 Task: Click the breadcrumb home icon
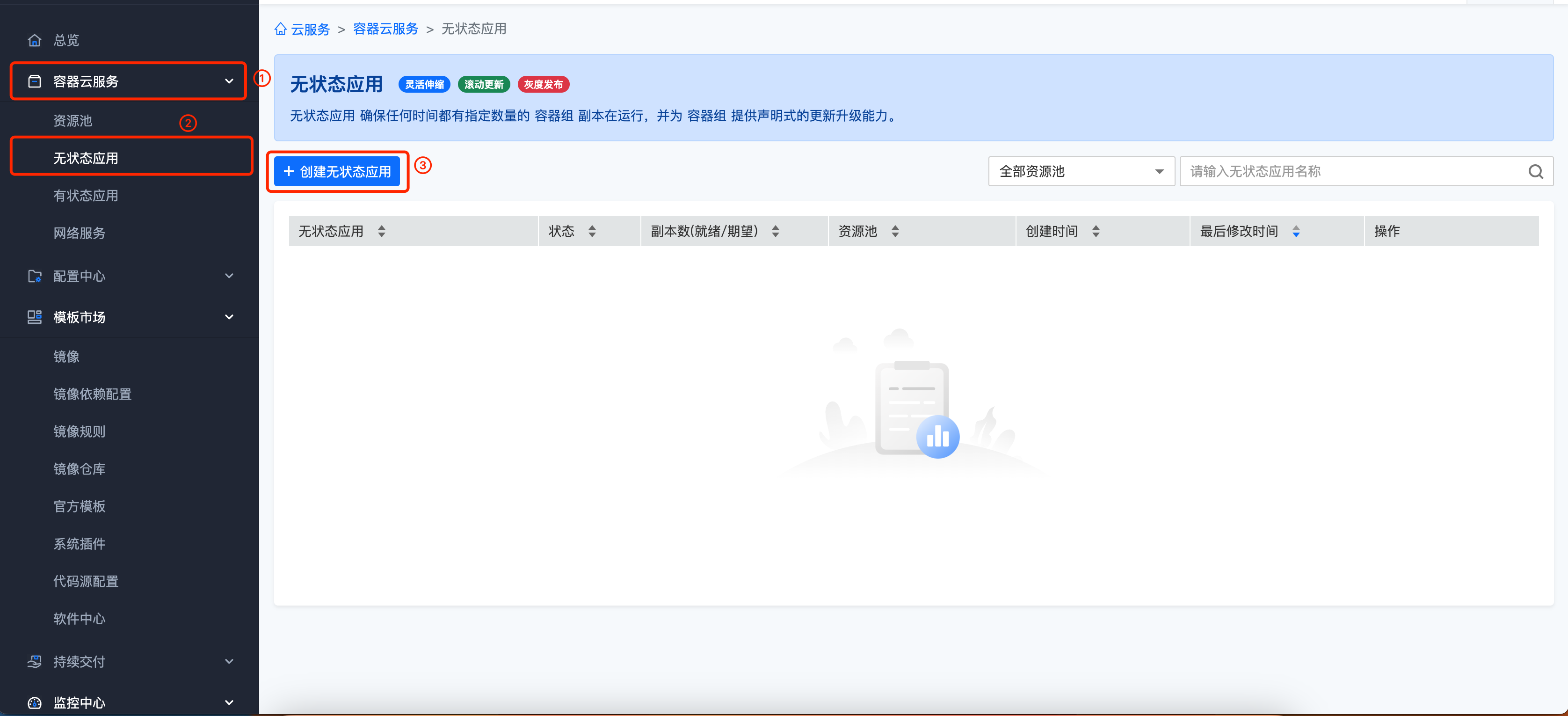click(281, 29)
